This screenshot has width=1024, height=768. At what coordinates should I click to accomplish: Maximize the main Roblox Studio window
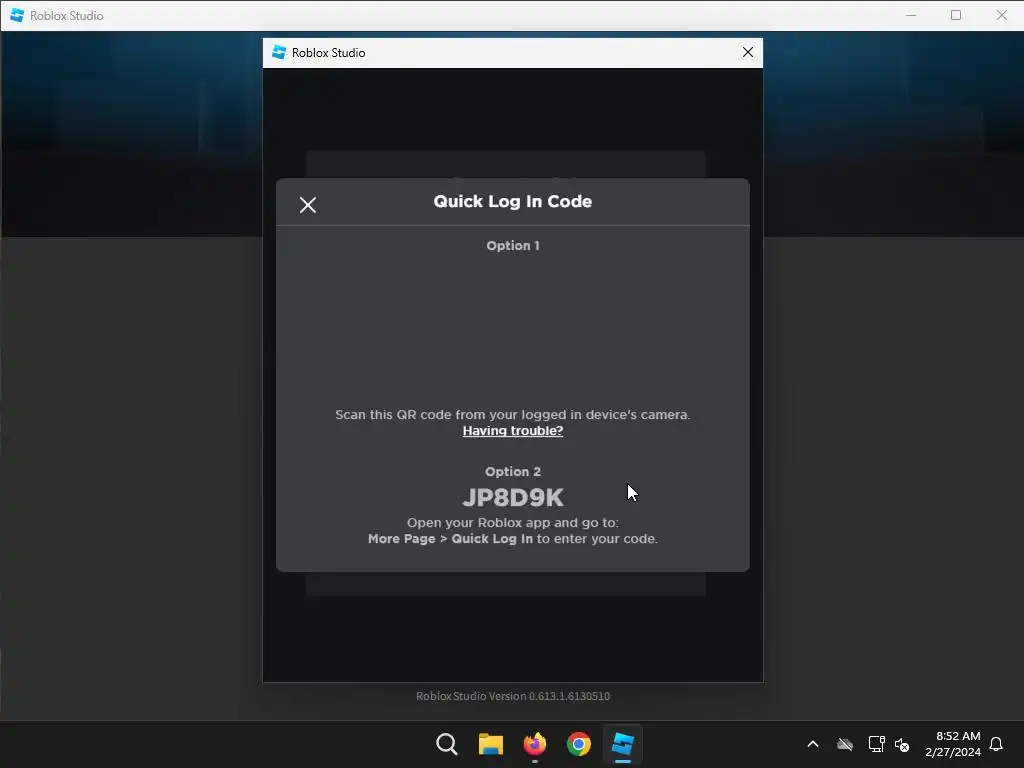pos(956,15)
